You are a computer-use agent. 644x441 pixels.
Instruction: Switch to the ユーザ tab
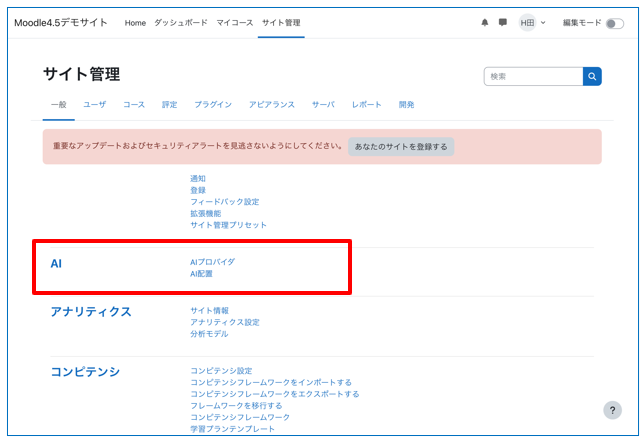pos(94,104)
